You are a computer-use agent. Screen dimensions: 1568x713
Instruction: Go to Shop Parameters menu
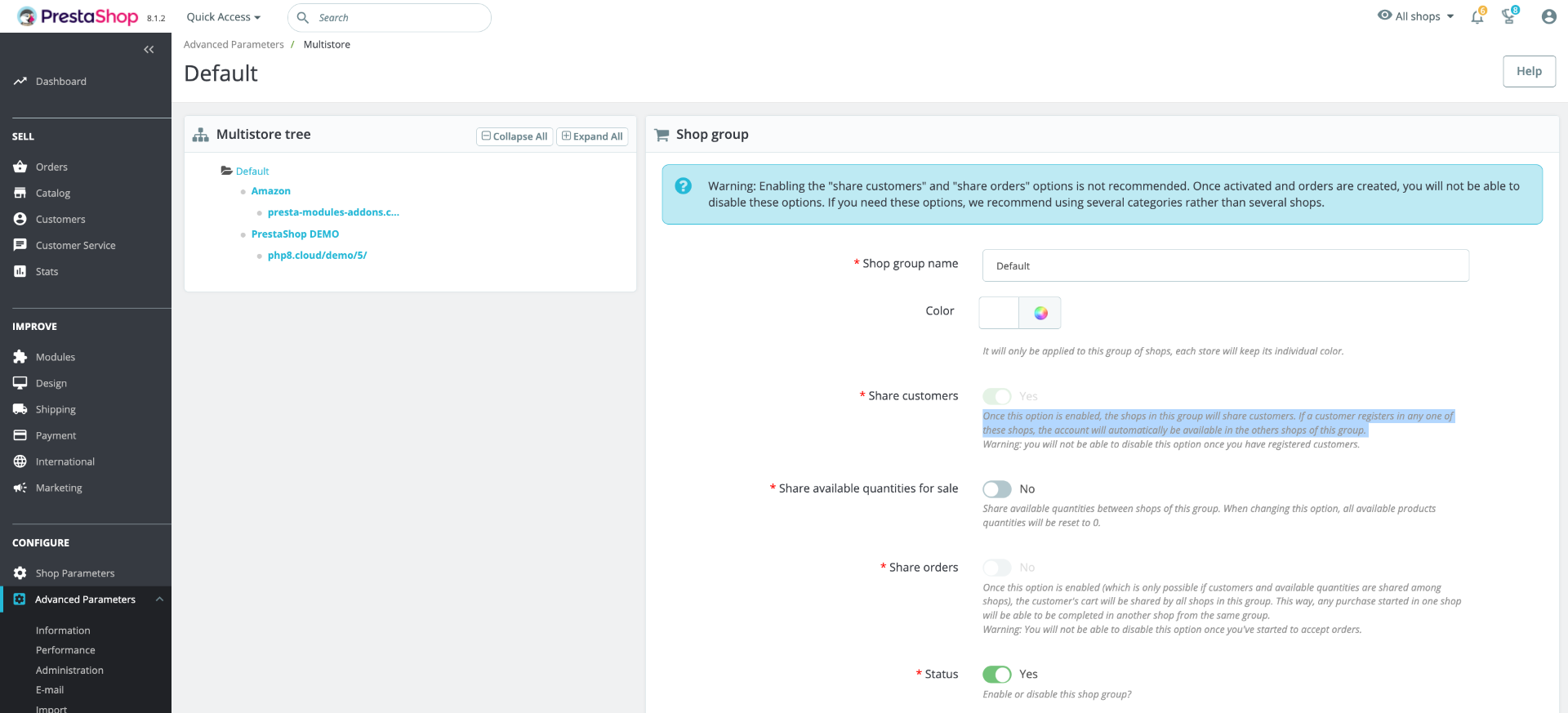75,573
